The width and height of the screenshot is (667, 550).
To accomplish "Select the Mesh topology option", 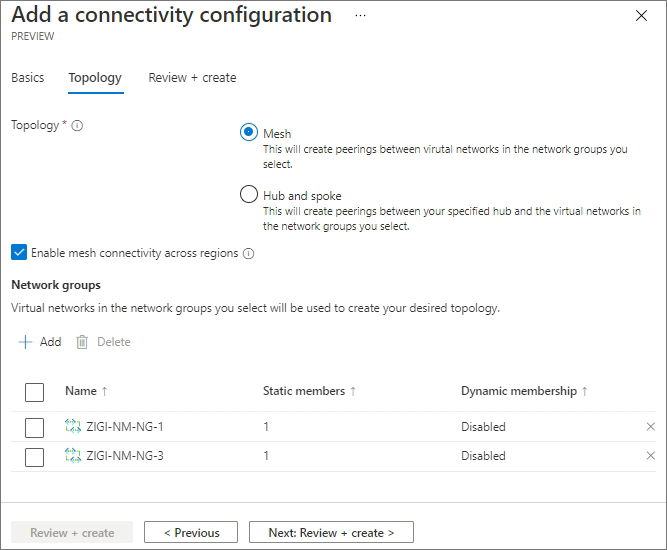I will pos(249,133).
